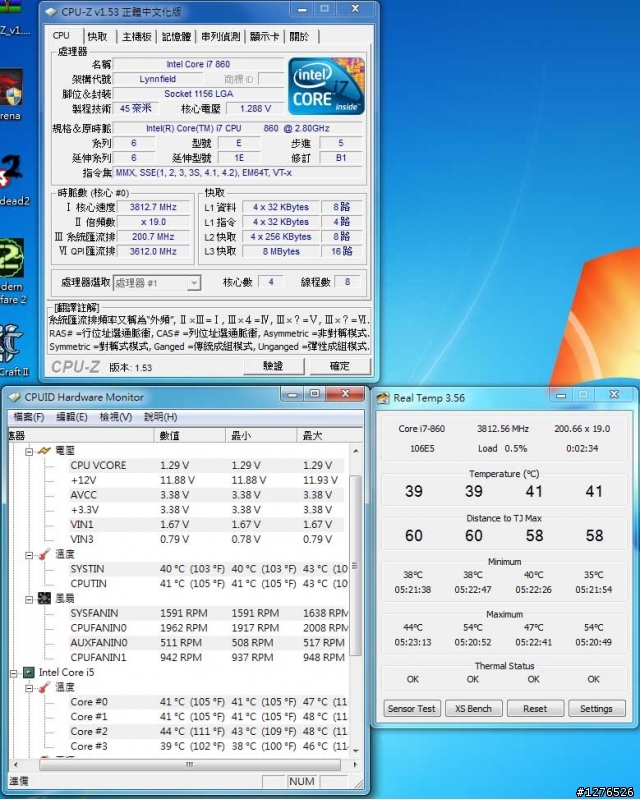This screenshot has height=800, width=640.
Task: Open the 編輯(E) menu in Hardware Monitor
Action: click(71, 417)
